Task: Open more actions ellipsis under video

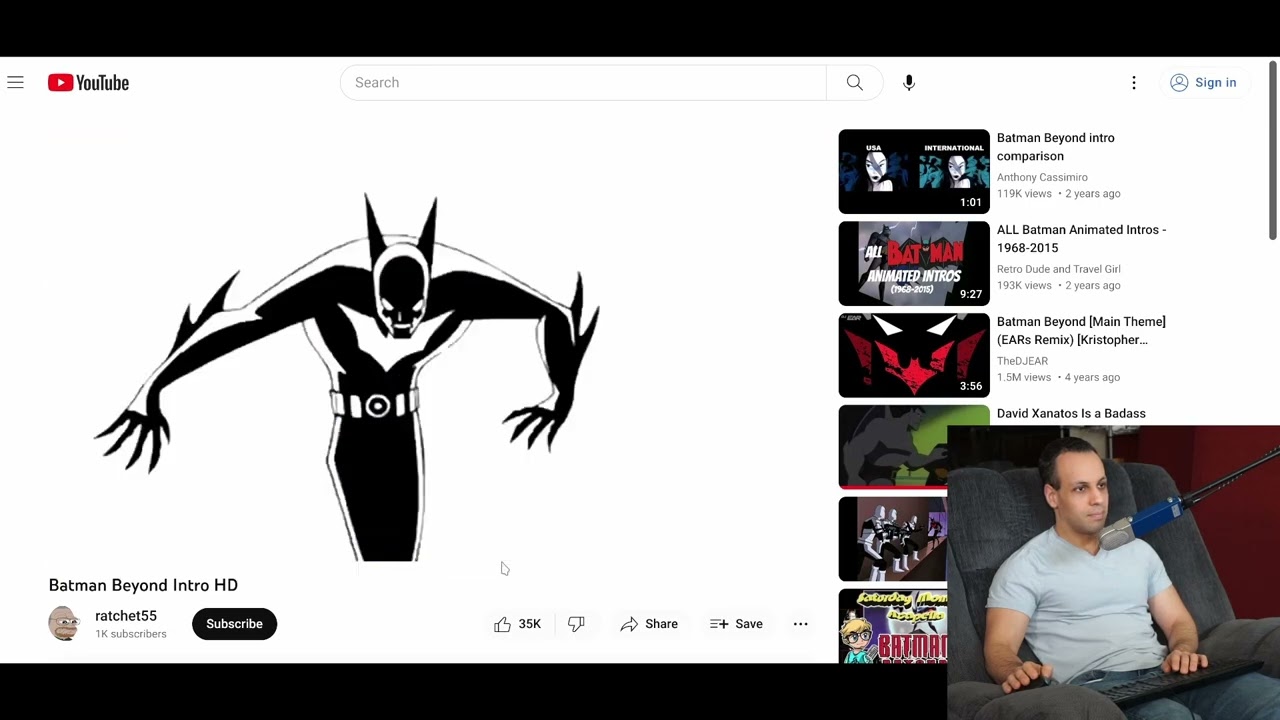Action: [800, 624]
